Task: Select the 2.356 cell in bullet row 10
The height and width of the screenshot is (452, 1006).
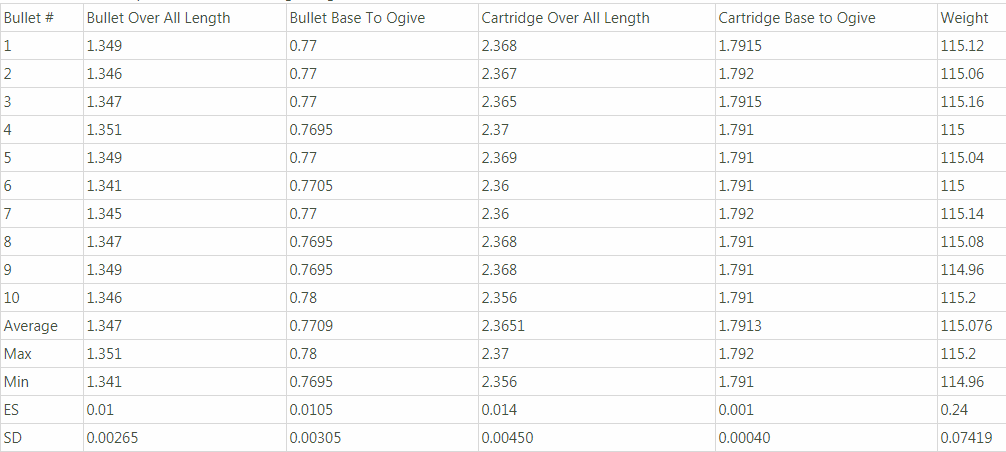Action: click(x=597, y=298)
